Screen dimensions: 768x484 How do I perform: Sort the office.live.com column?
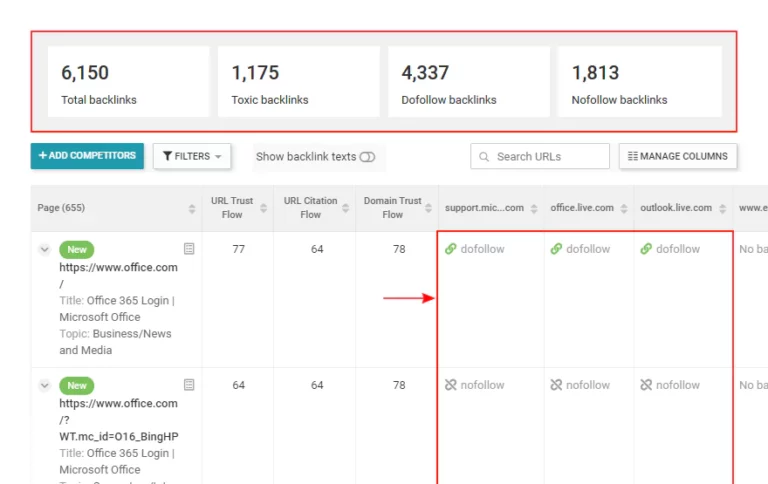click(x=624, y=209)
